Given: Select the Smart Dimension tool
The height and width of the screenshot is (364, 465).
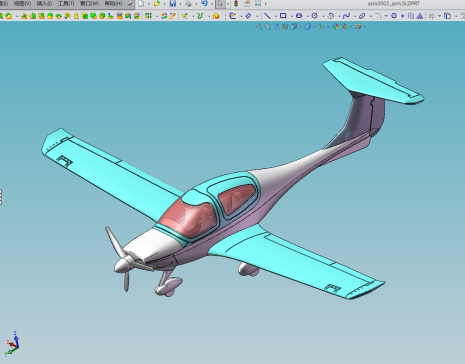Looking at the screenshot, I should point(248,16).
